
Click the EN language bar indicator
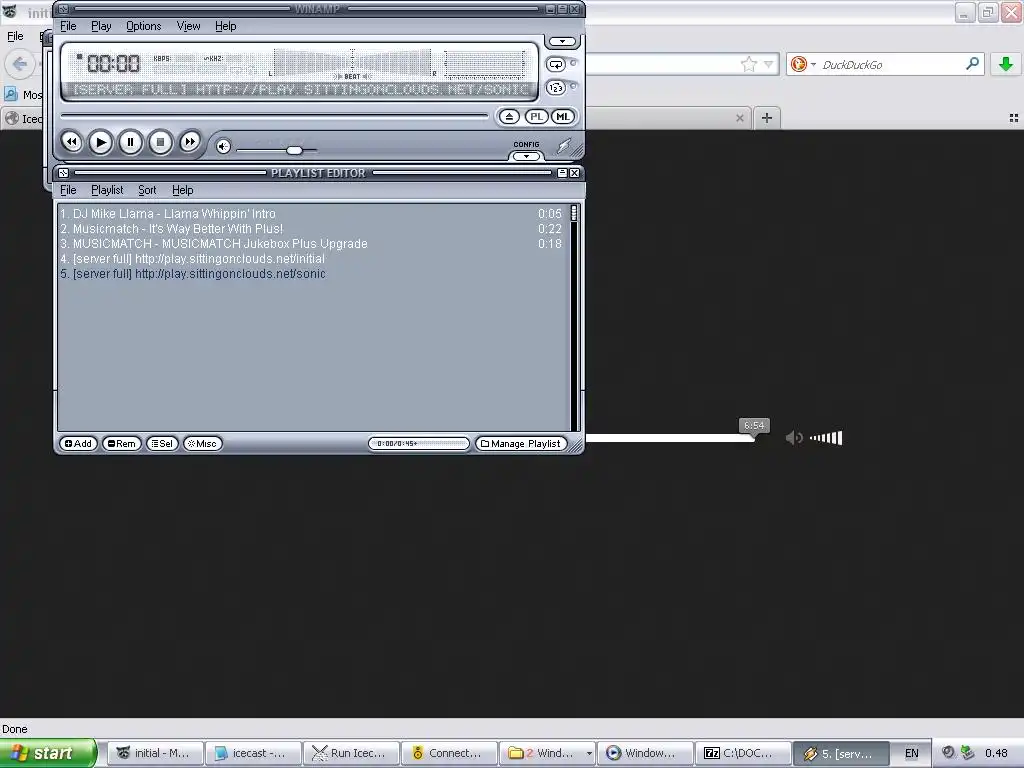click(x=912, y=753)
